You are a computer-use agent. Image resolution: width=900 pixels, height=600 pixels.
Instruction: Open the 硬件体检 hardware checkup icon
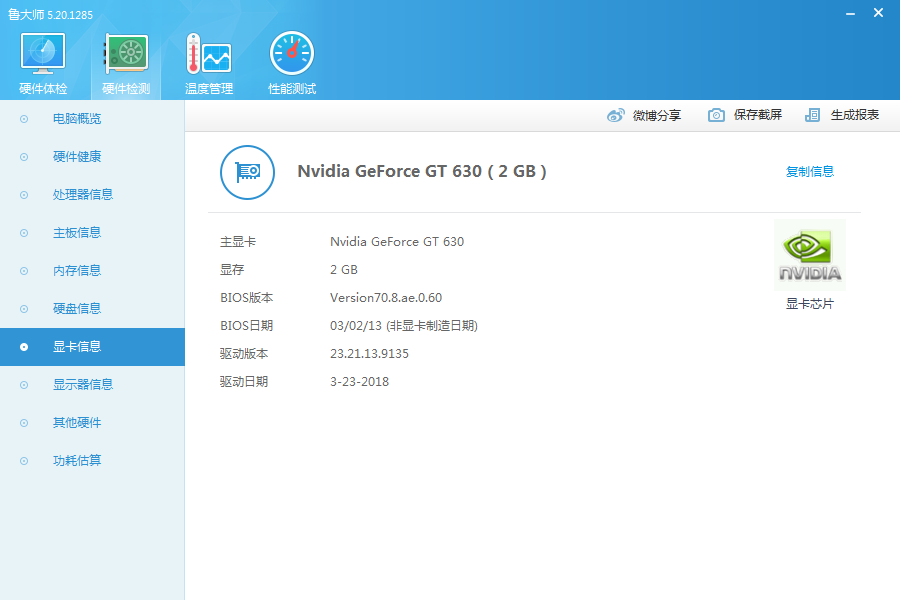pyautogui.click(x=43, y=55)
